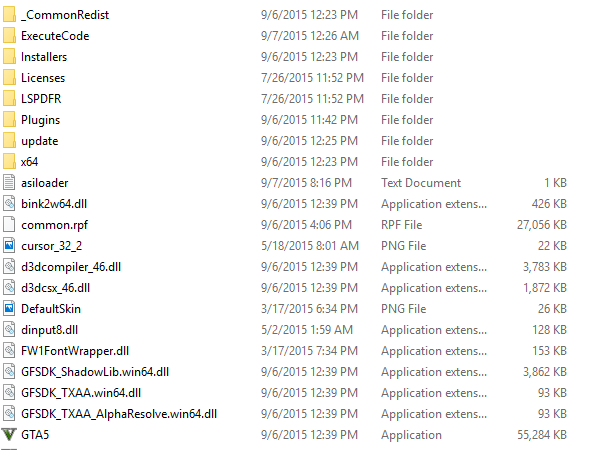
Task: Select the asiloader text document icon
Action: click(x=9, y=182)
